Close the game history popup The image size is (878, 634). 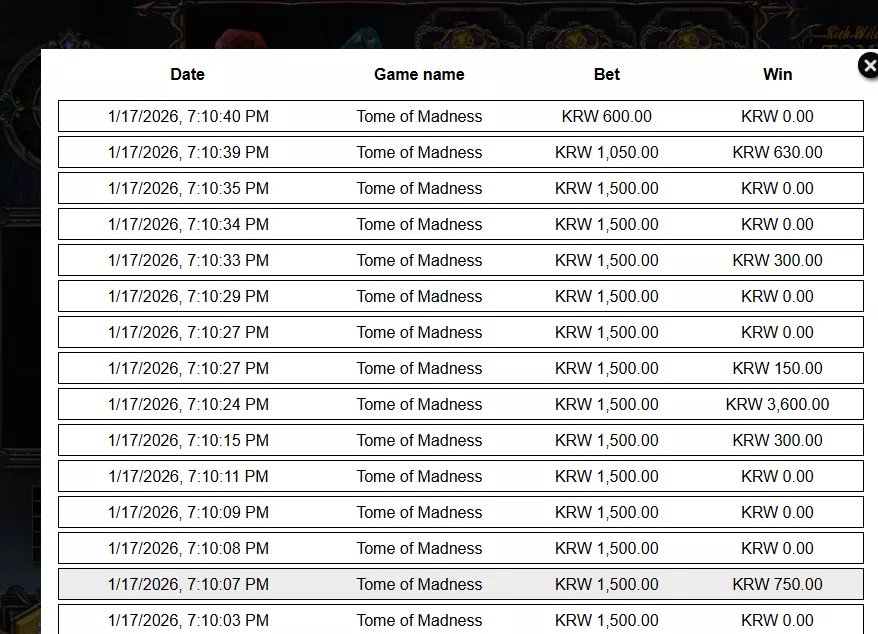pyautogui.click(x=868, y=66)
